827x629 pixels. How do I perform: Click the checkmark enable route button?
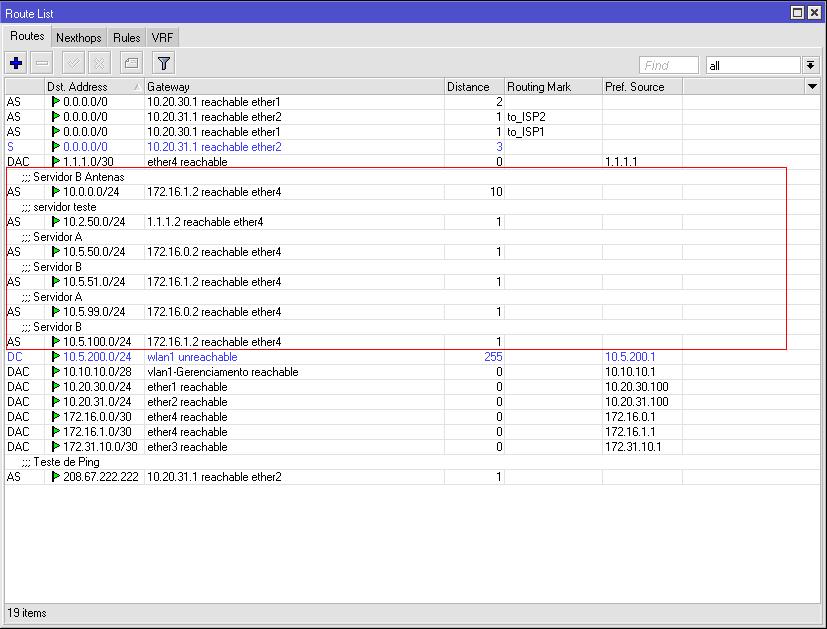coord(73,63)
